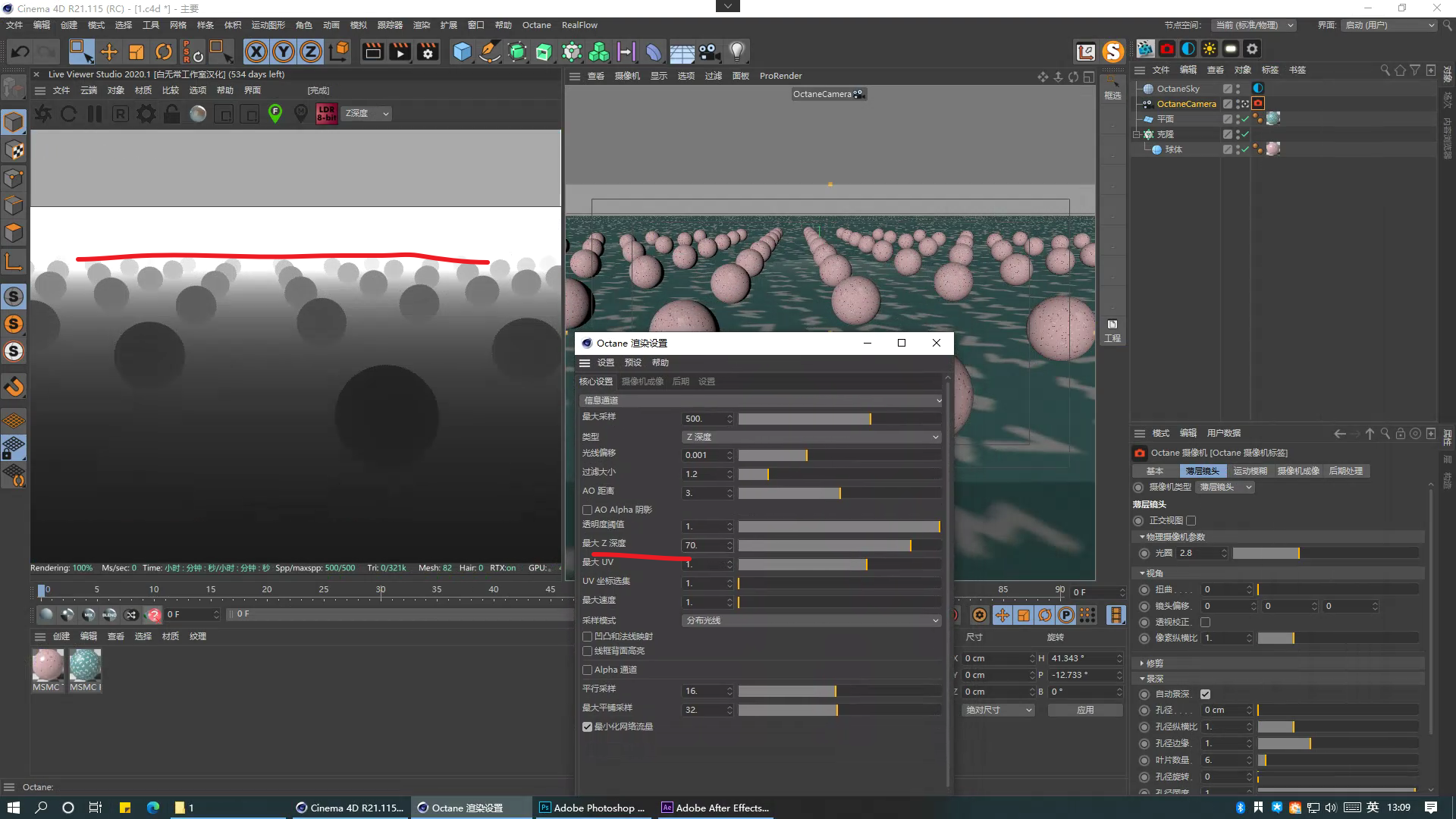The image size is (1456, 819).
Task: Switch to Adobe Photoshop in taskbar
Action: click(x=592, y=808)
